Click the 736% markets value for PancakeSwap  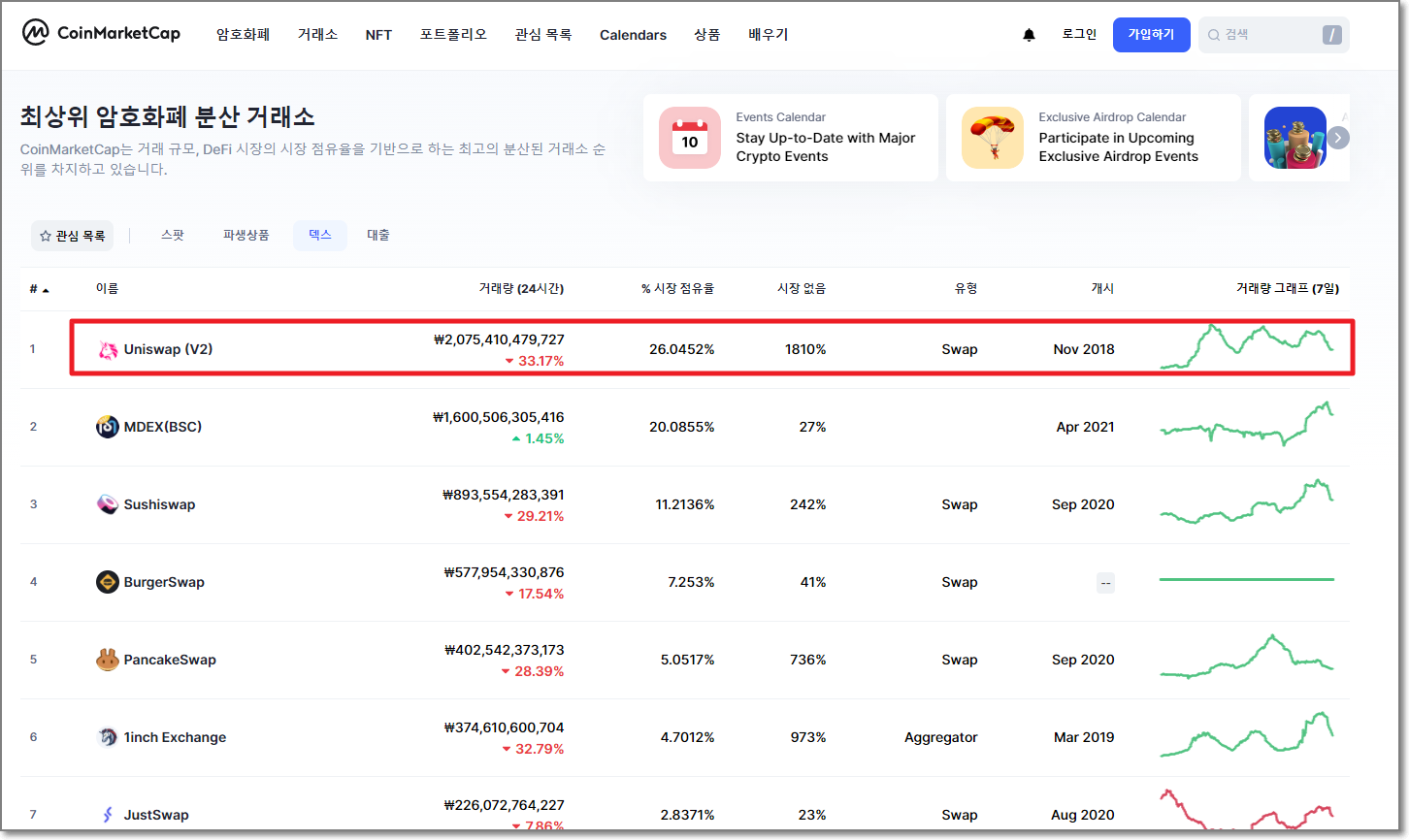pyautogui.click(x=808, y=660)
